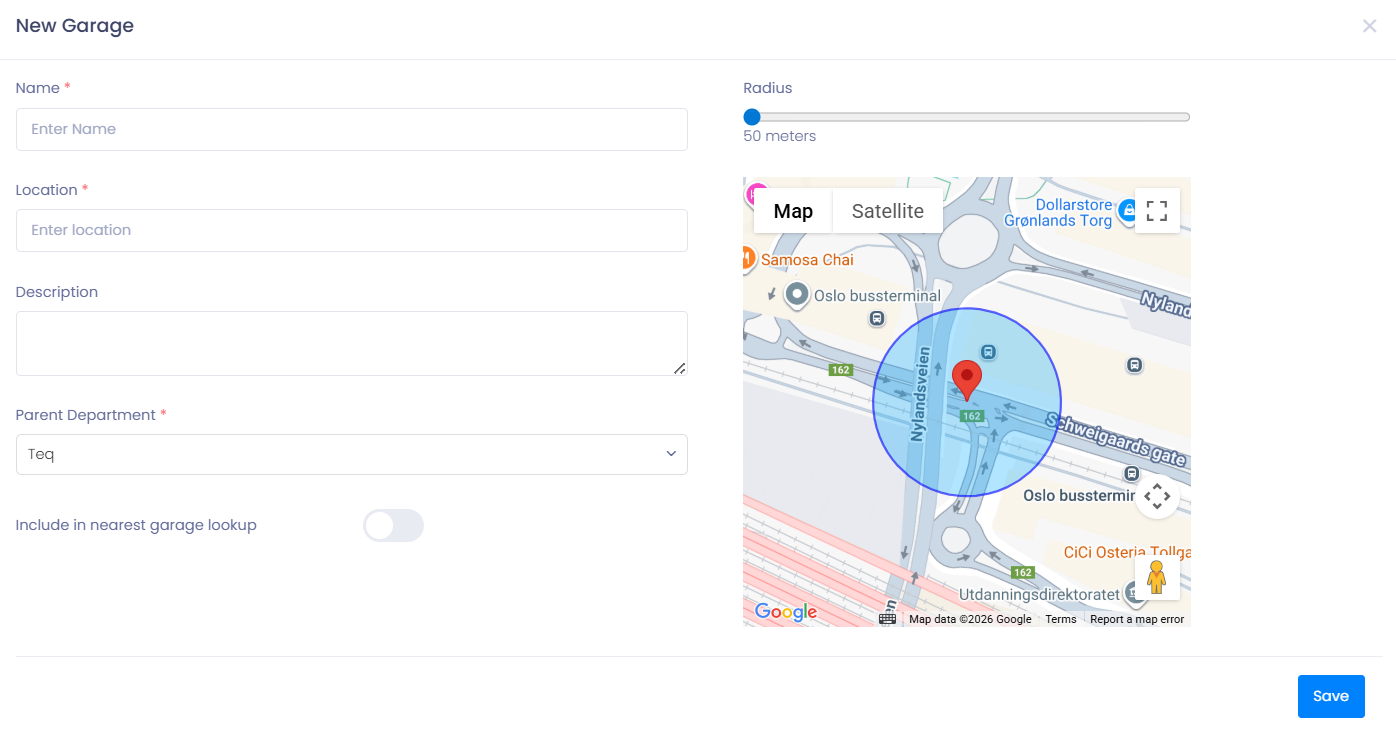Click into the Description text area

tap(352, 343)
